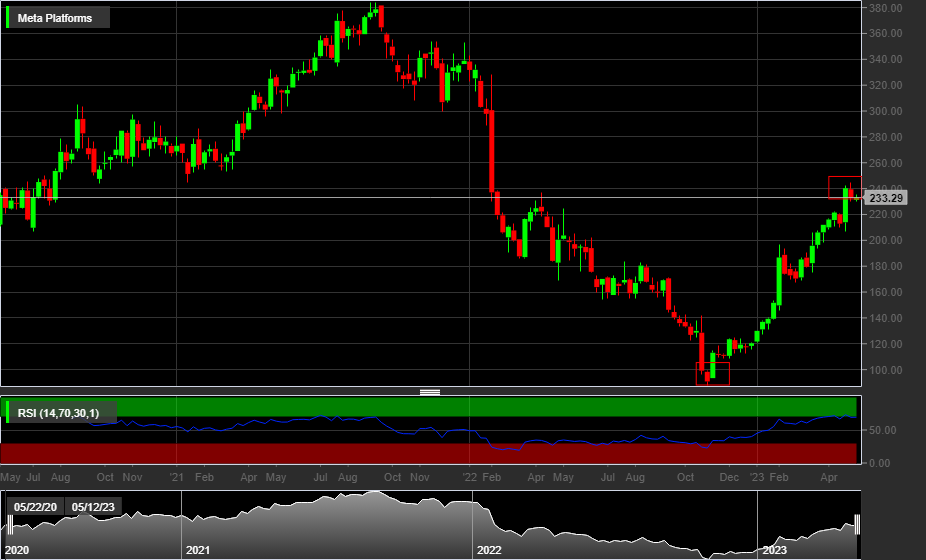Click the 2023 label in navigator
Screen dimensions: 926x560
tap(774, 550)
